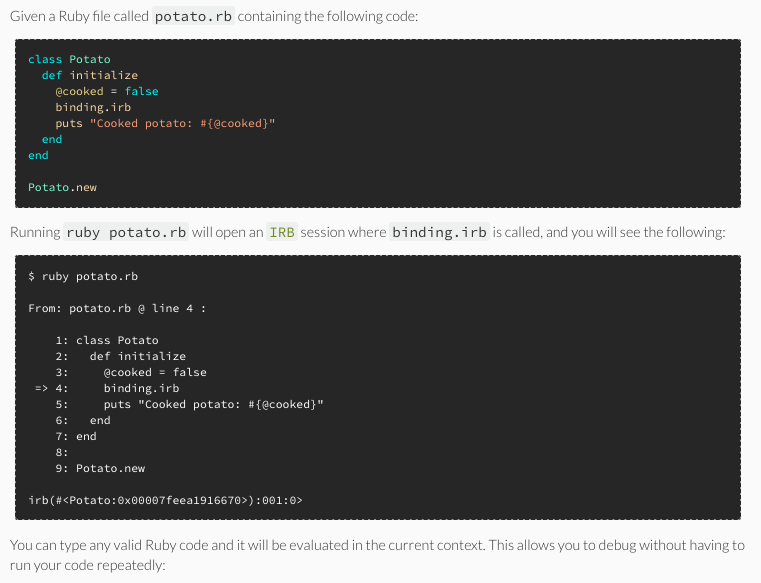The width and height of the screenshot is (761, 583).
Task: Click inline binding.irb code in the paragraph
Action: coord(439,232)
